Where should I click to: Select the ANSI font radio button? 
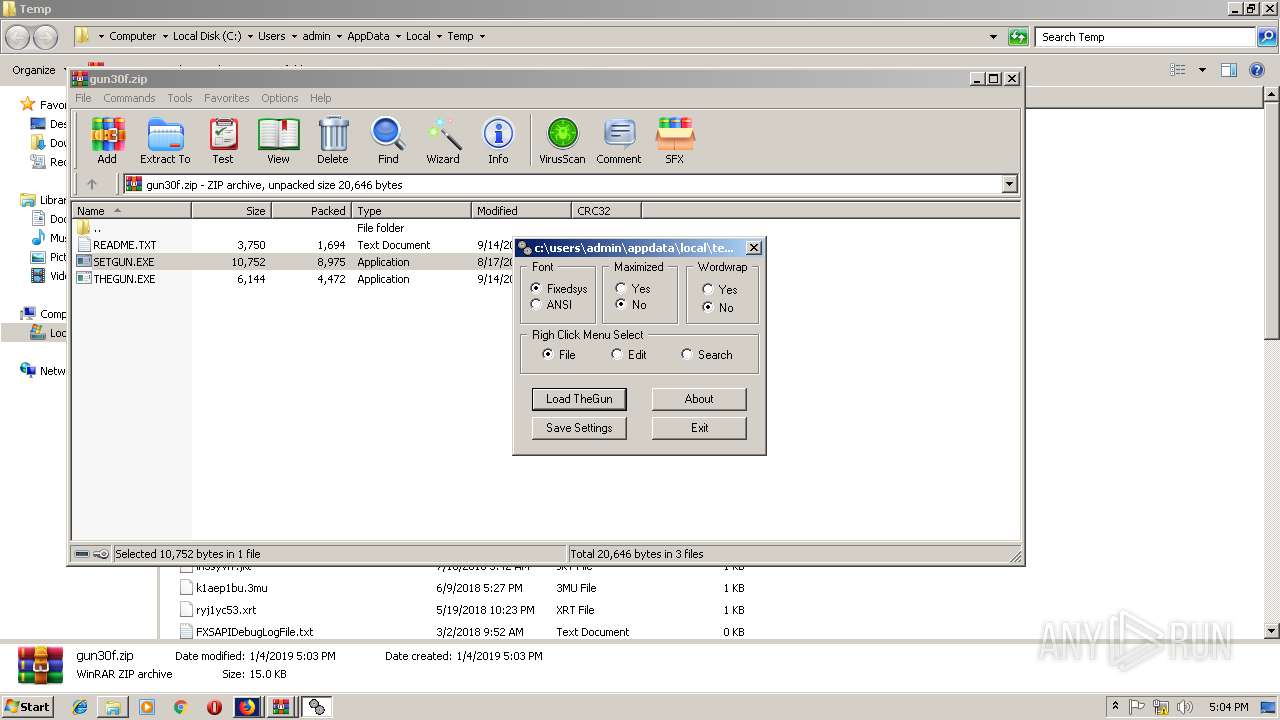pyautogui.click(x=537, y=305)
